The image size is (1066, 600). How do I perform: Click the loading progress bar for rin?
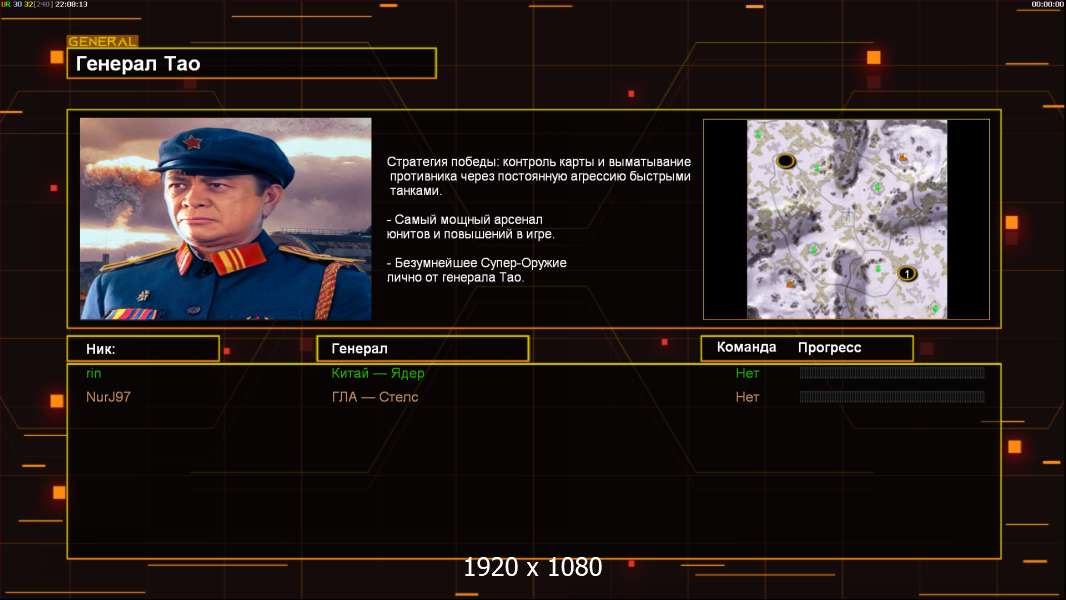[x=892, y=372]
